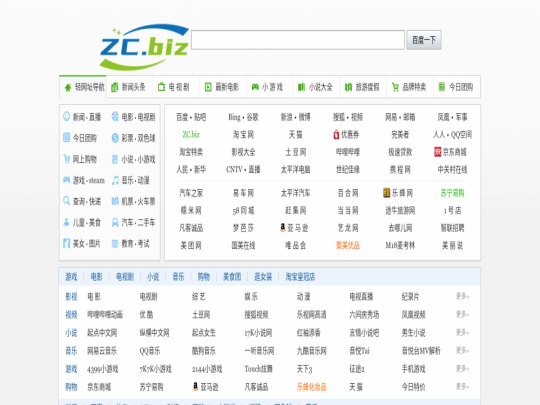
Task: Click the icon beside 今日团购 tab
Action: click(x=442, y=87)
